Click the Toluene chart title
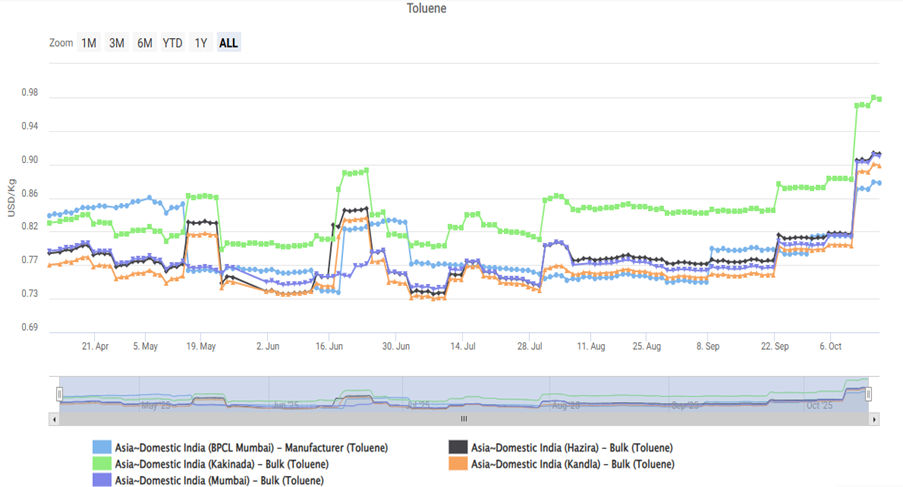This screenshot has width=903, height=487. click(x=427, y=8)
